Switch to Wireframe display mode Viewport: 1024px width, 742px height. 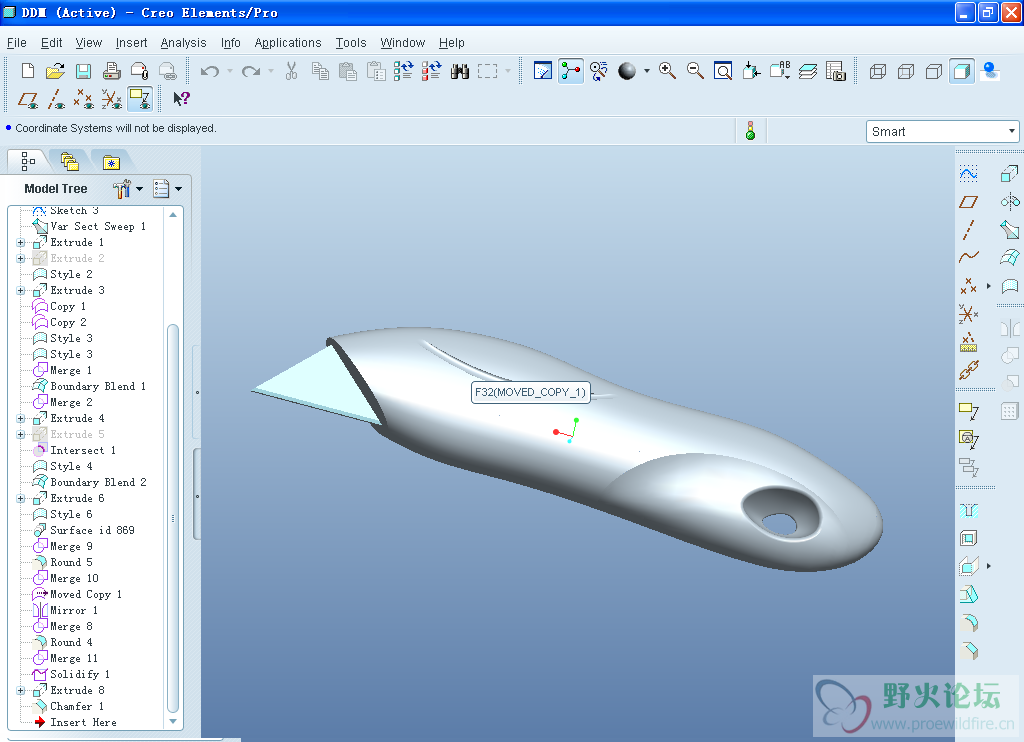pyautogui.click(x=877, y=71)
